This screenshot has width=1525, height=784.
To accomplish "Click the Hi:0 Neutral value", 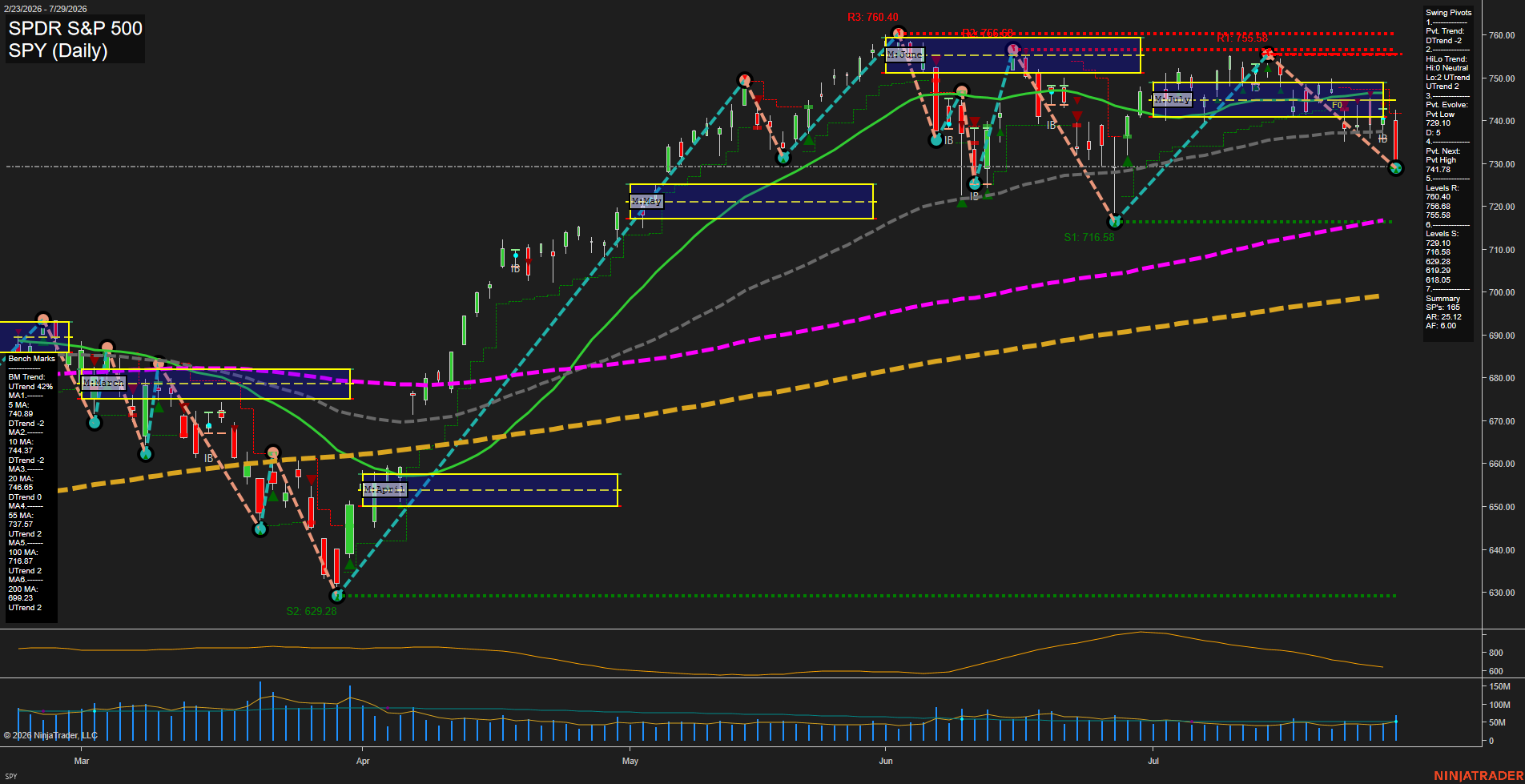I will coord(1447,68).
